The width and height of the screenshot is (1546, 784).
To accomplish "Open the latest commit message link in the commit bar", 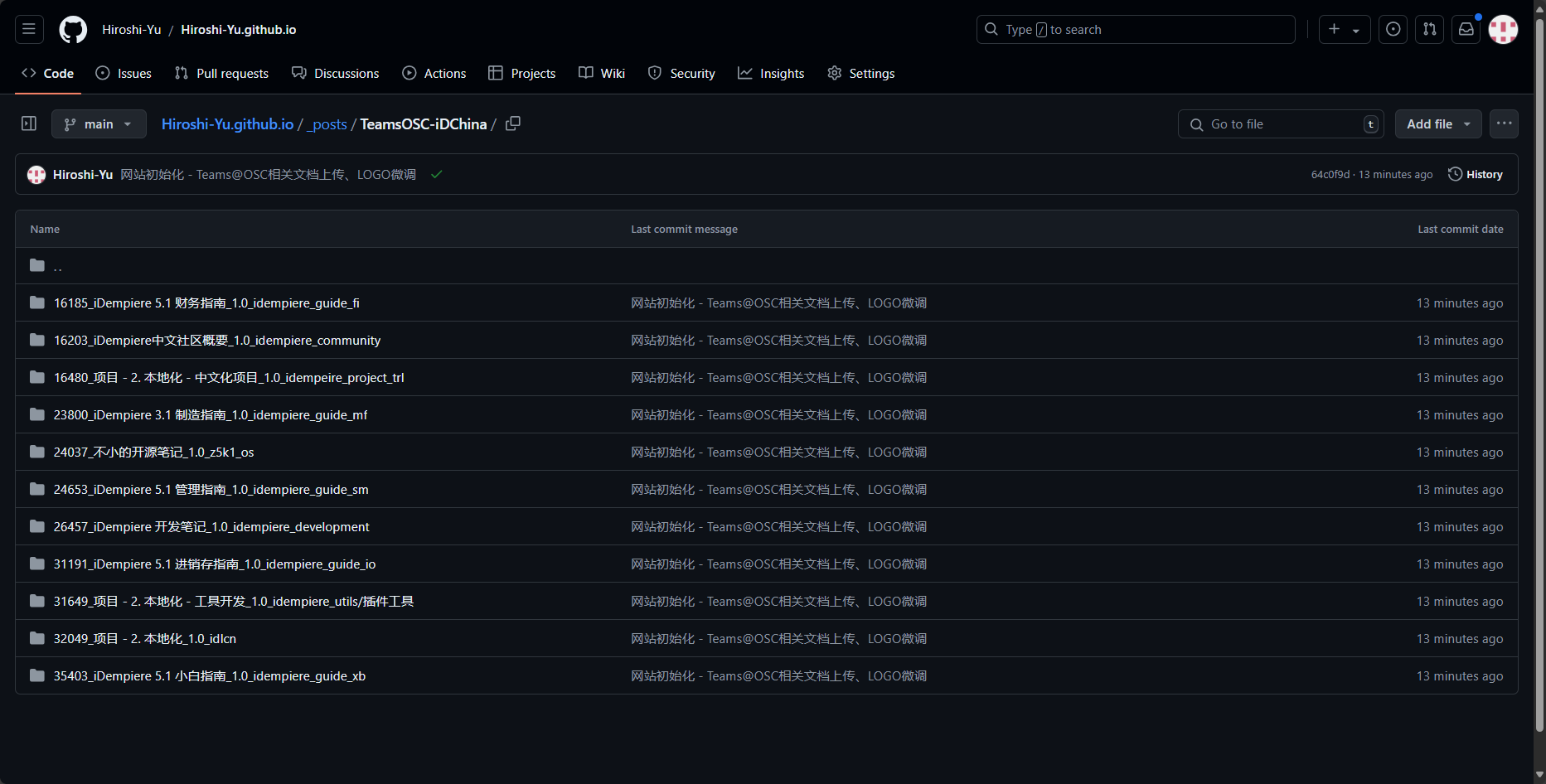I will pos(268,174).
